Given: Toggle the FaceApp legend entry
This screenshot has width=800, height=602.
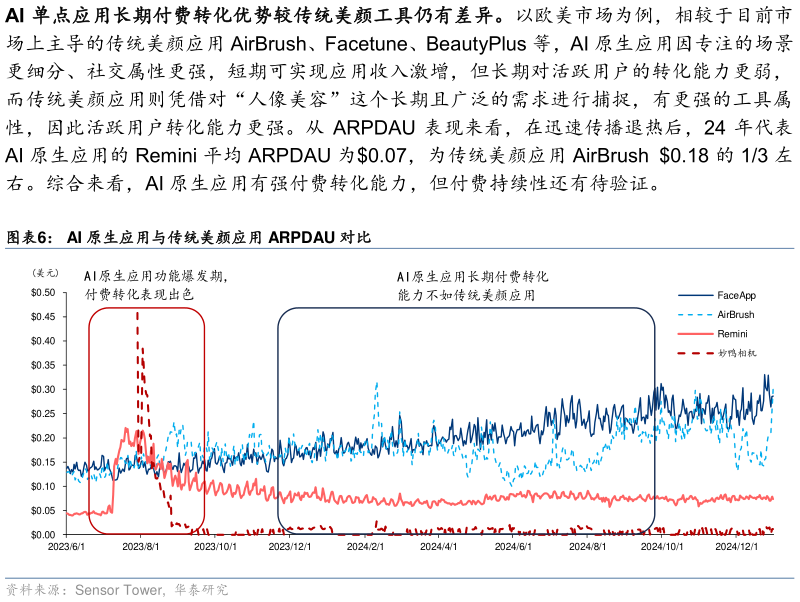Looking at the screenshot, I should tap(736, 295).
